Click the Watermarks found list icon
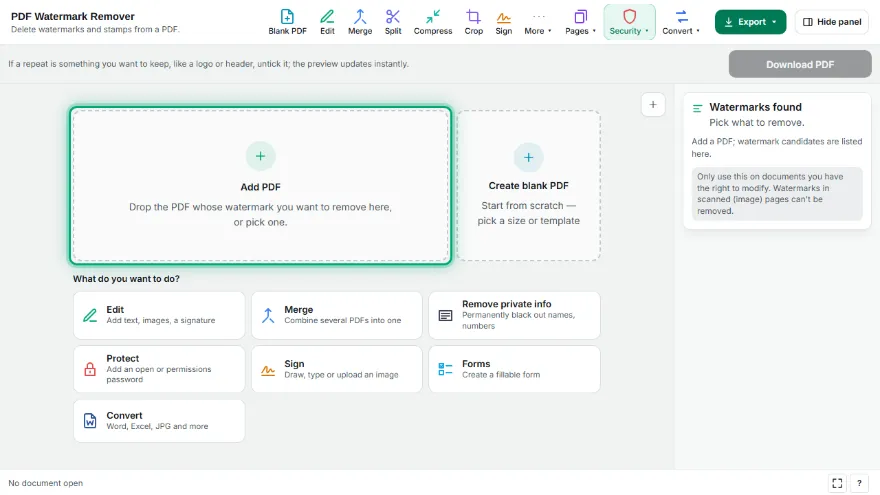 (698, 108)
